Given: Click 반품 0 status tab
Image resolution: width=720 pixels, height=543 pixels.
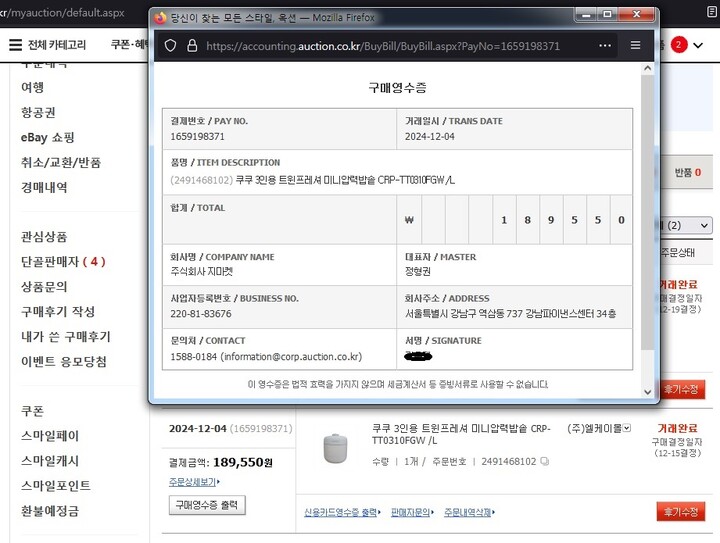Looking at the screenshot, I should point(687,173).
